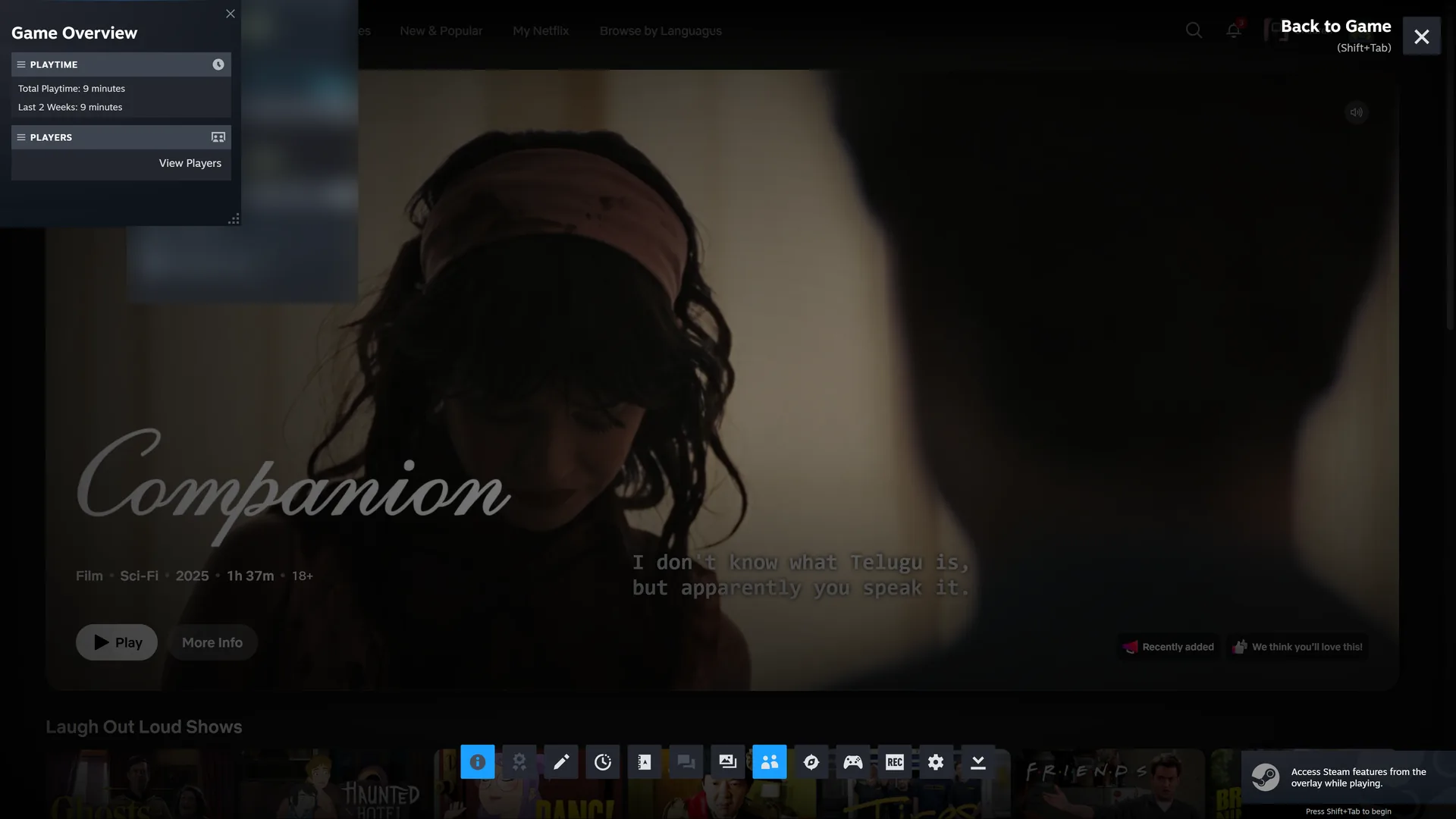Click the Haunted Hotel thumbnail

[x=334, y=784]
